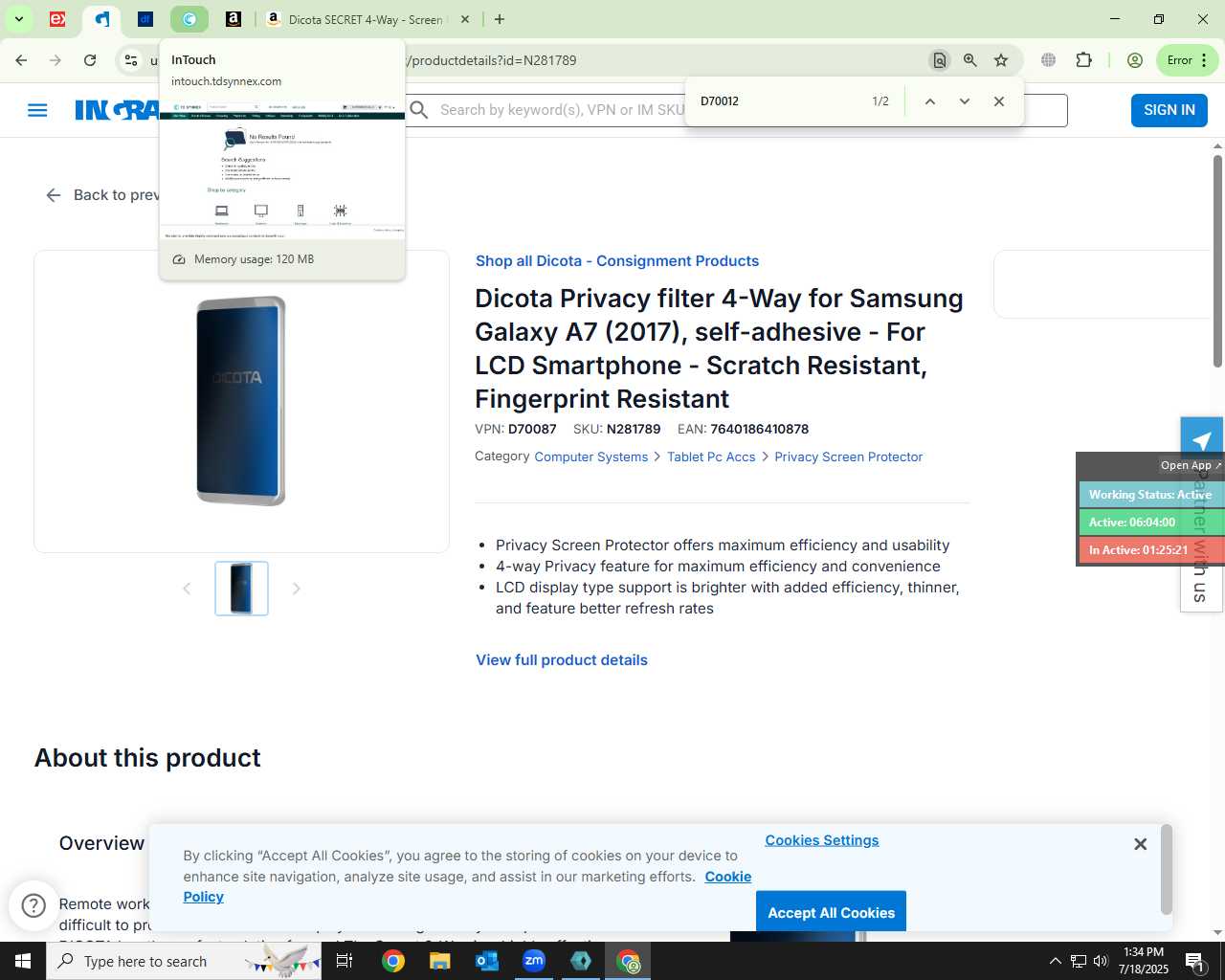Click the SIGN IN button
The height and width of the screenshot is (980, 1225).
pos(1169,110)
